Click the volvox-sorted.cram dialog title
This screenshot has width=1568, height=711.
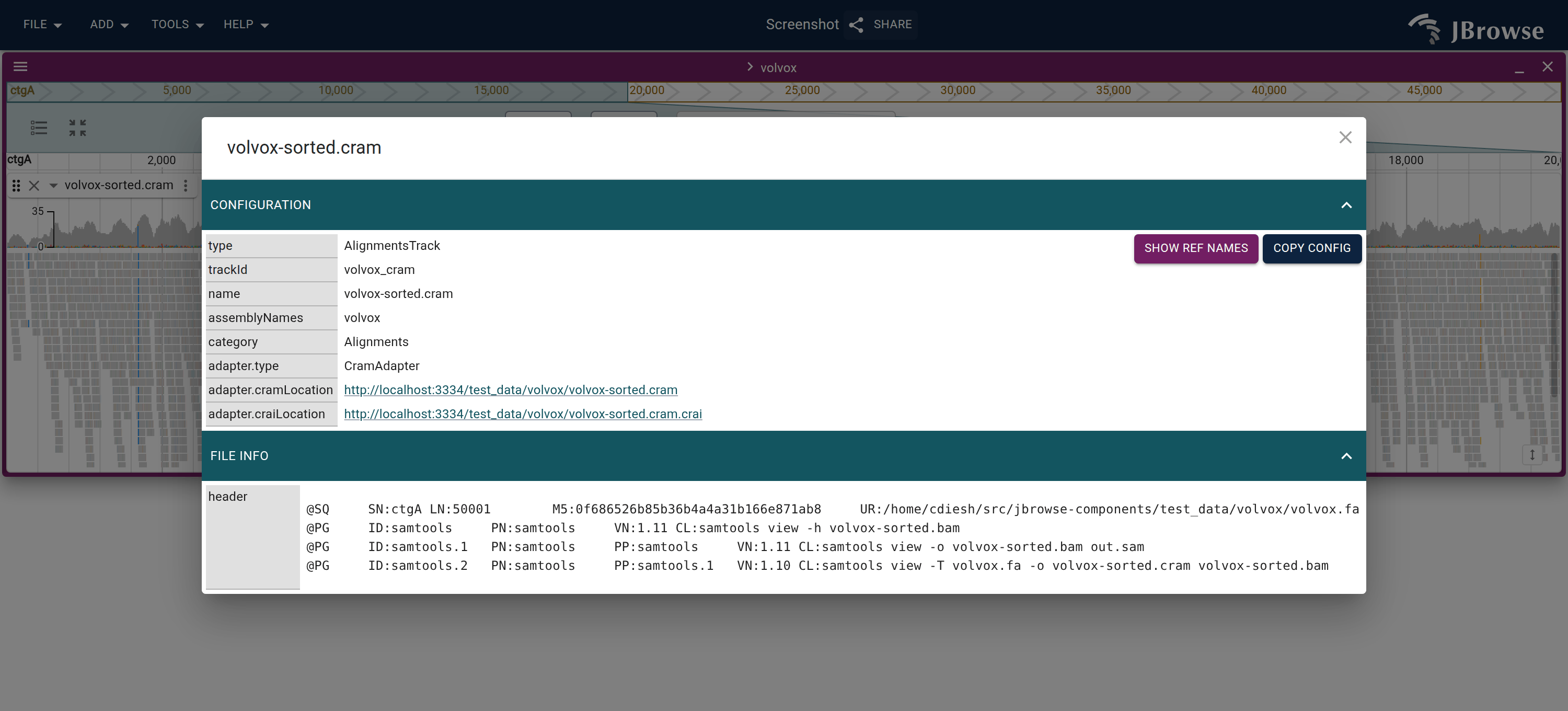point(304,148)
